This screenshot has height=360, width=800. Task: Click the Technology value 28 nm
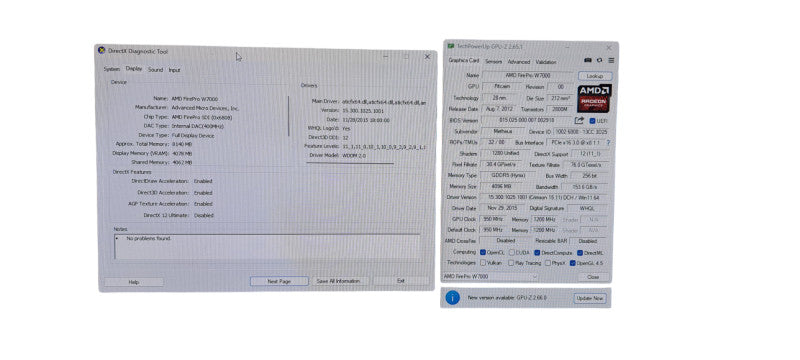[500, 97]
